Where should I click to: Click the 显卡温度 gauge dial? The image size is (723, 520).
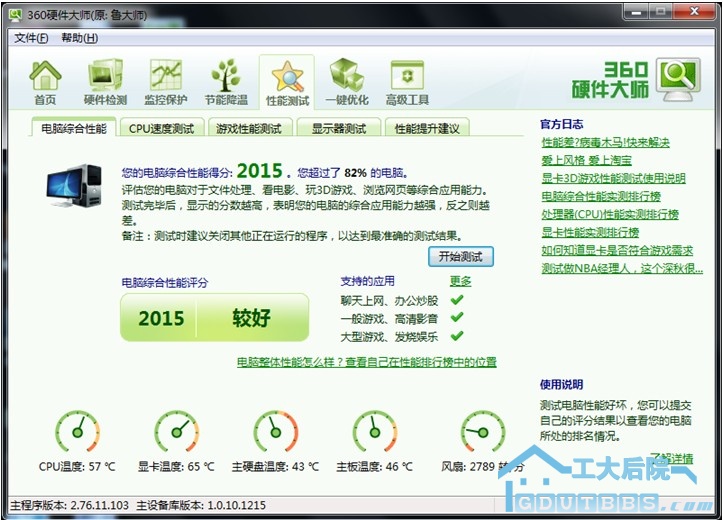[176, 432]
